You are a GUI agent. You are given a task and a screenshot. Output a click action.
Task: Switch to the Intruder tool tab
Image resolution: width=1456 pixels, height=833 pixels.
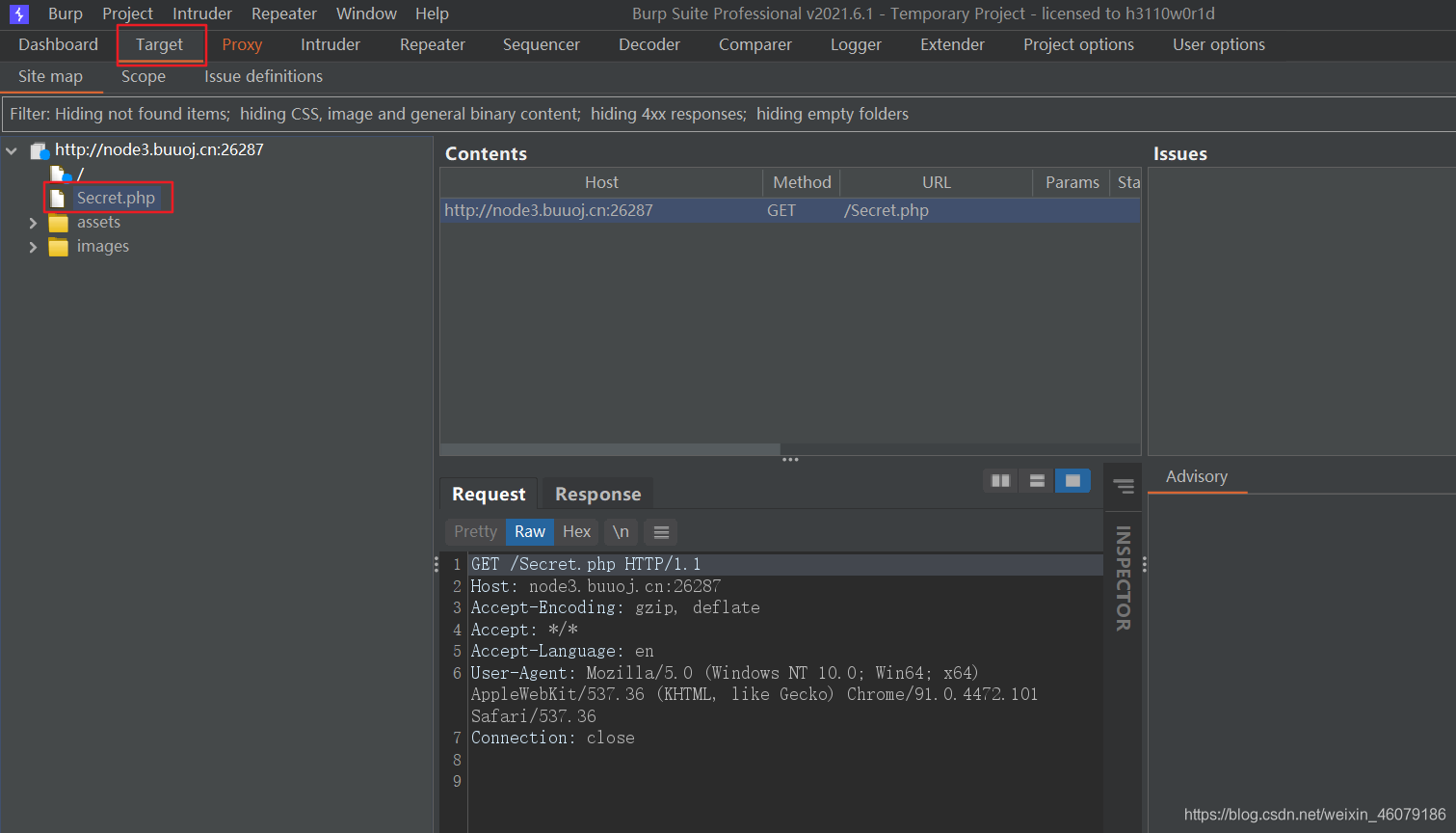[x=331, y=44]
